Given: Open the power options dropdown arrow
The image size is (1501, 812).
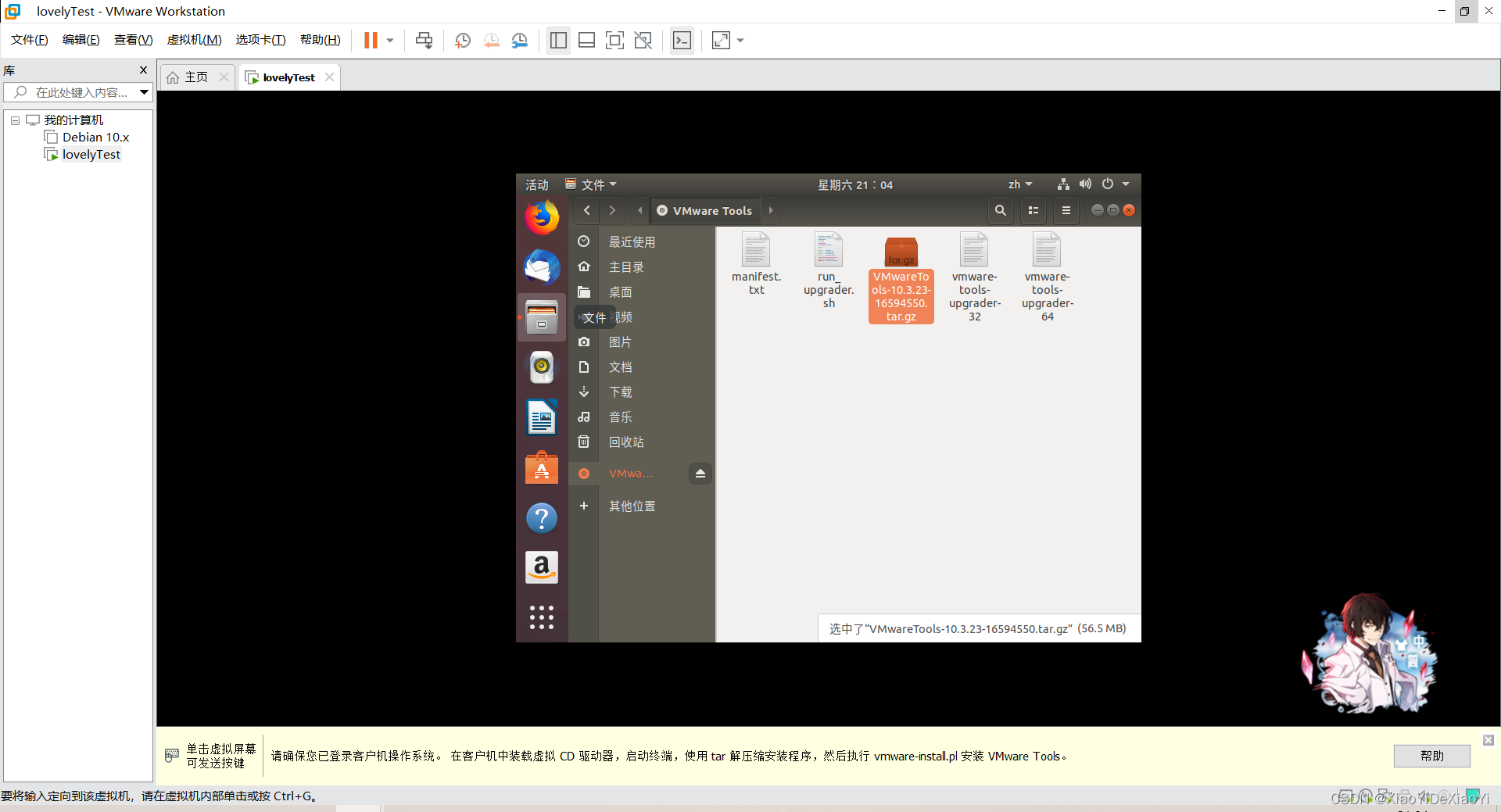Looking at the screenshot, I should coord(390,41).
